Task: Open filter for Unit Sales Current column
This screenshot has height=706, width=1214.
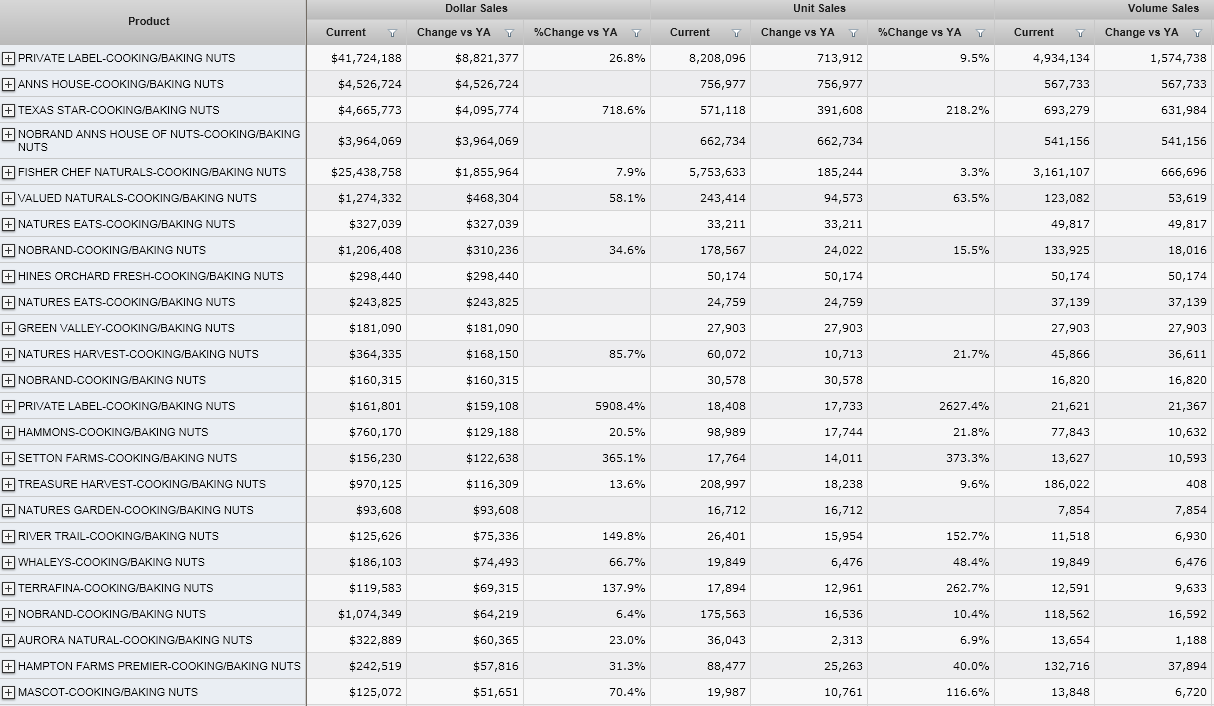Action: pyautogui.click(x=736, y=33)
